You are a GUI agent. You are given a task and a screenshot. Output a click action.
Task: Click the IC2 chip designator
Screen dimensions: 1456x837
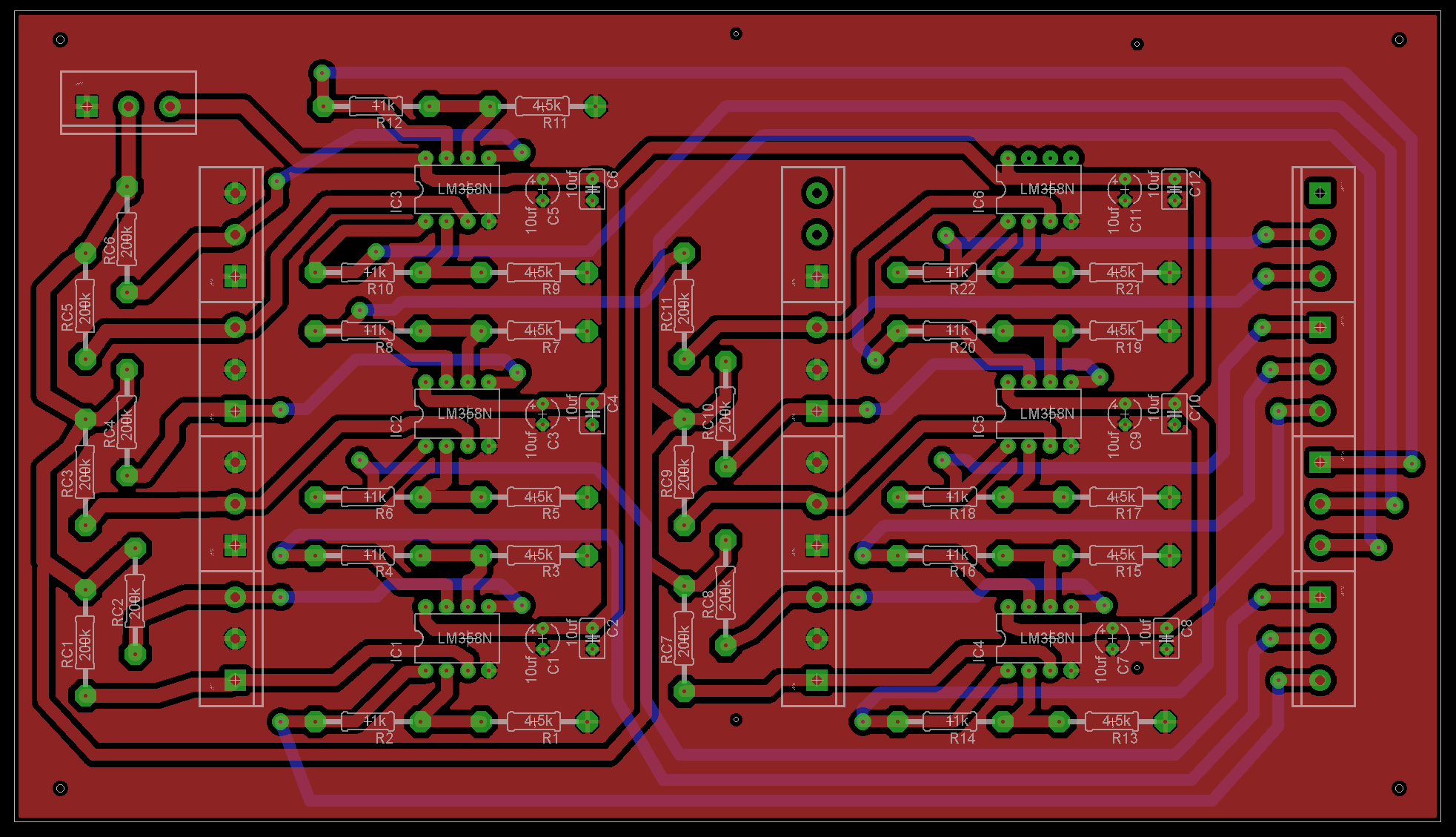tap(396, 426)
